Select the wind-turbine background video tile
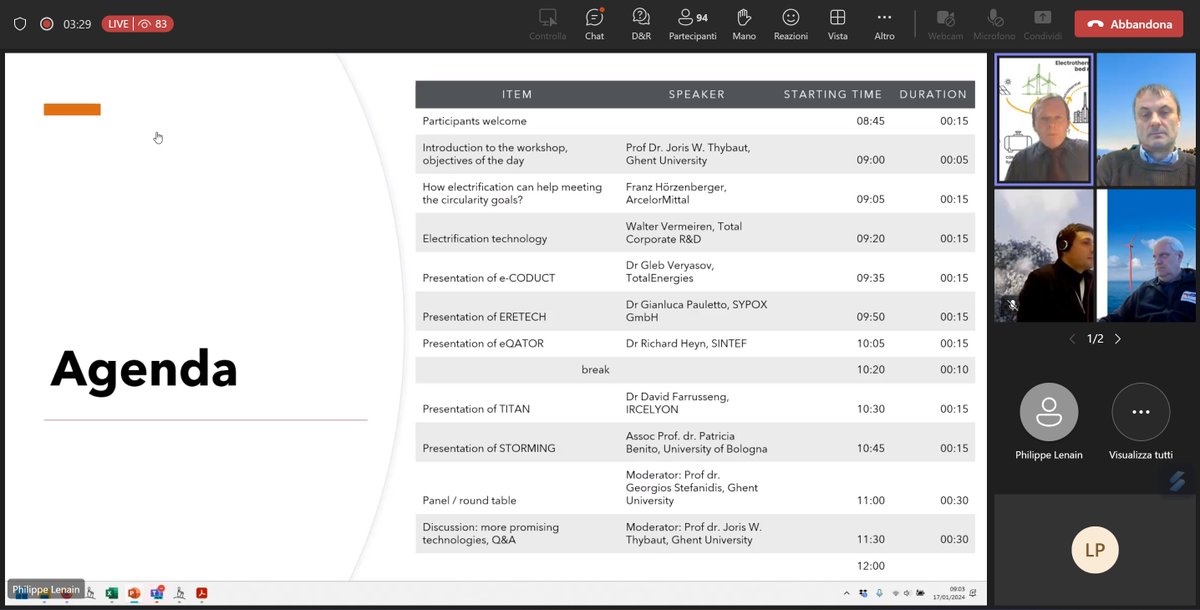1200x610 pixels. (x=1146, y=256)
